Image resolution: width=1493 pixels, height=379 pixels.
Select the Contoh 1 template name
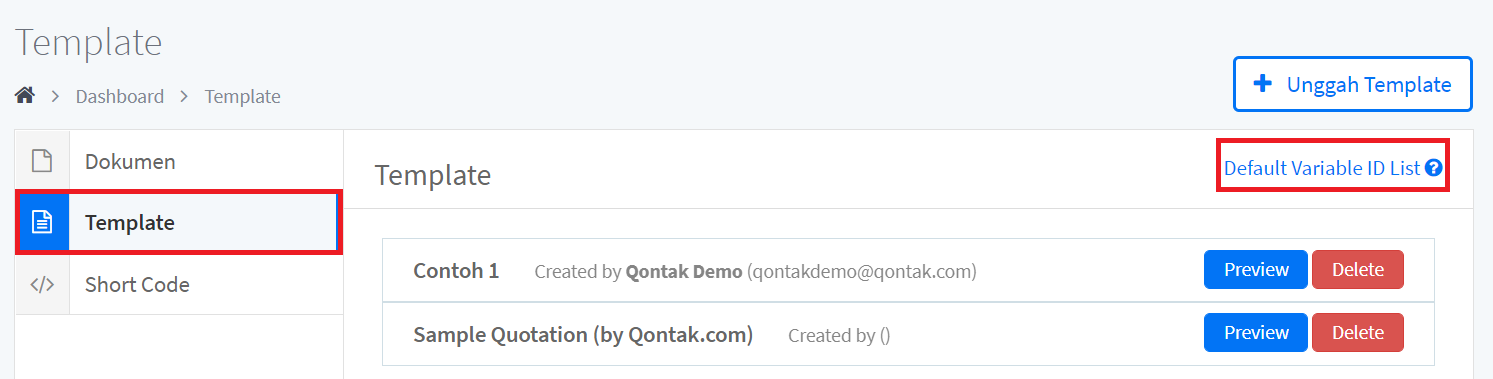click(x=456, y=270)
